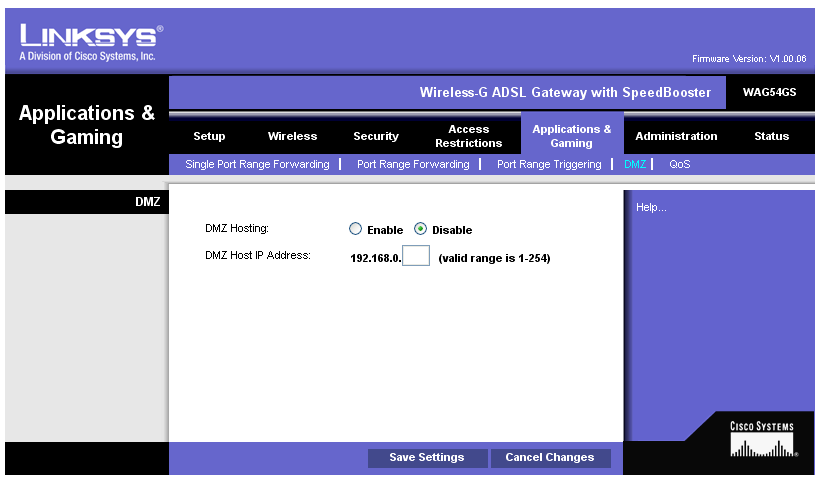The height and width of the screenshot is (478, 821).
Task: Click the Save Settings button
Action: pyautogui.click(x=427, y=458)
